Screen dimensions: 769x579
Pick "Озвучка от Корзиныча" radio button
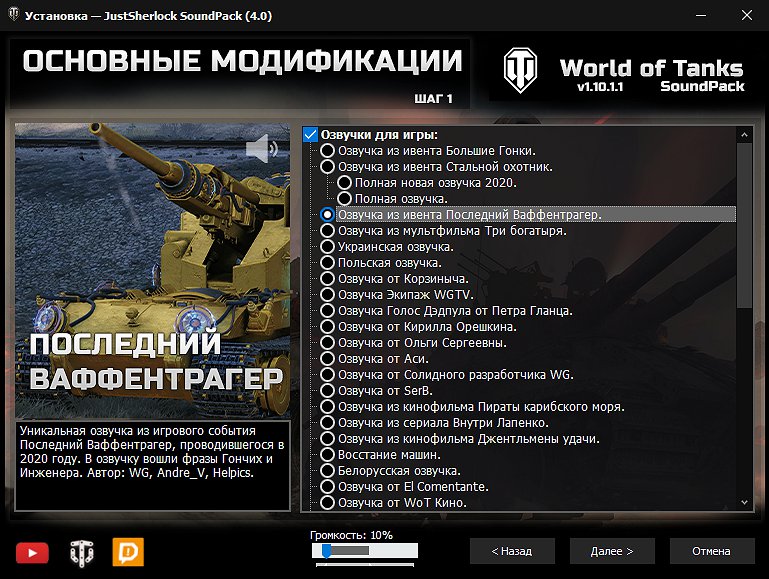[x=328, y=278]
